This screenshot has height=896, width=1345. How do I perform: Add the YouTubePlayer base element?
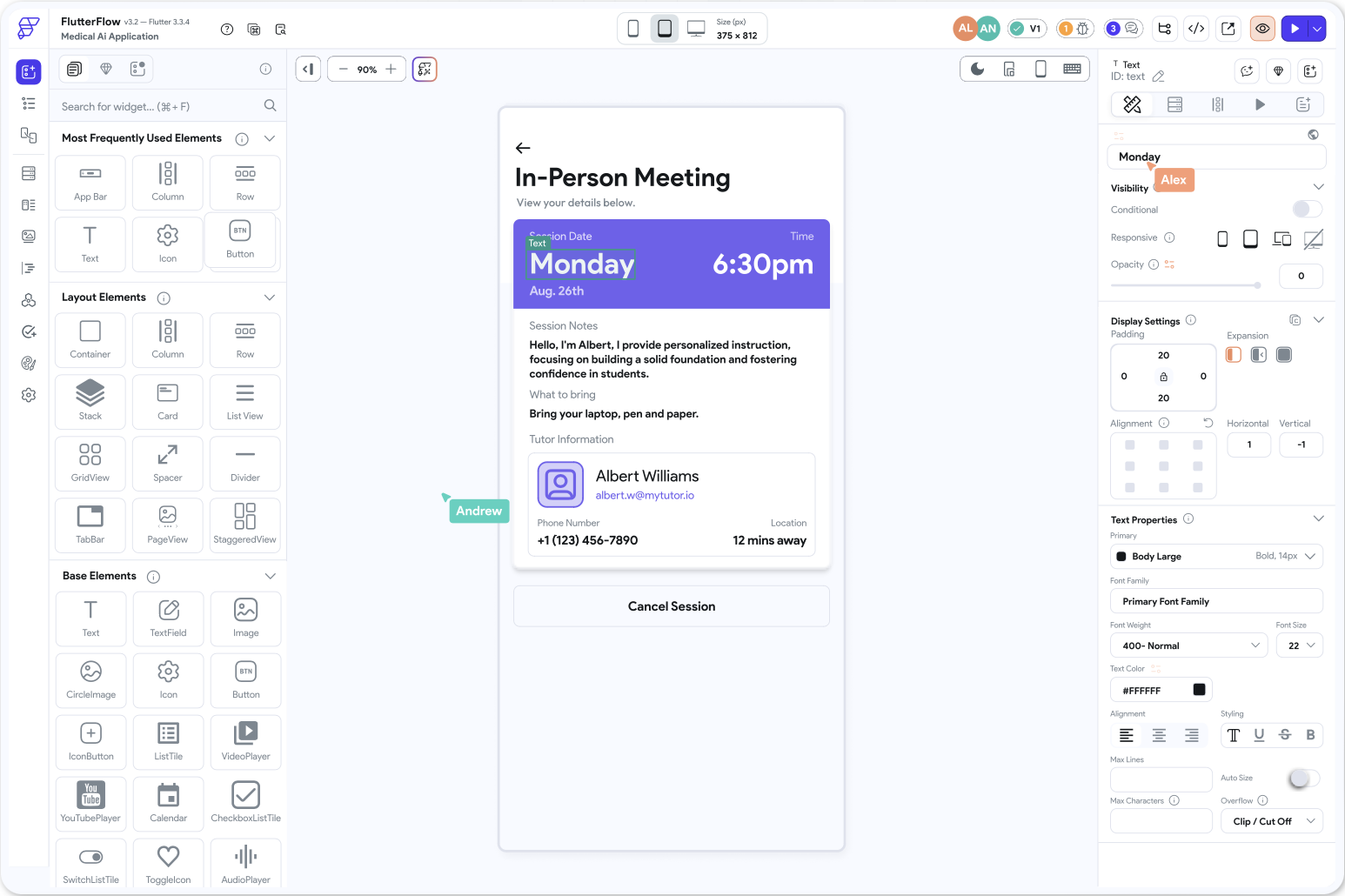(x=90, y=804)
